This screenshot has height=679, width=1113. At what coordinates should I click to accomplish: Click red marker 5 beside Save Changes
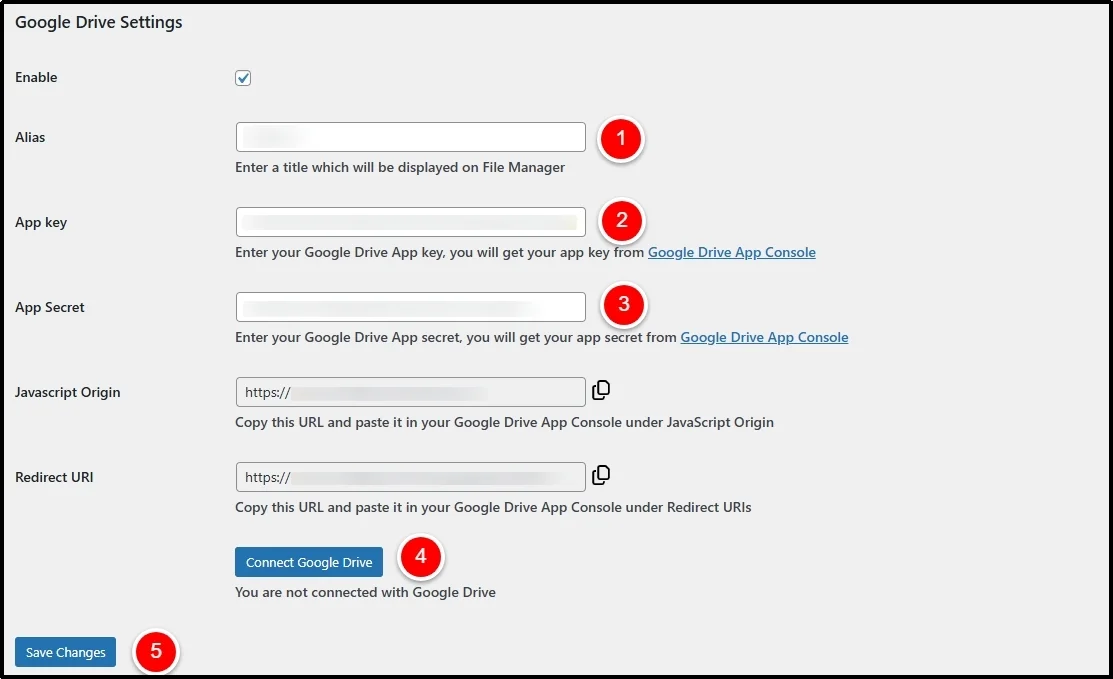pos(157,651)
